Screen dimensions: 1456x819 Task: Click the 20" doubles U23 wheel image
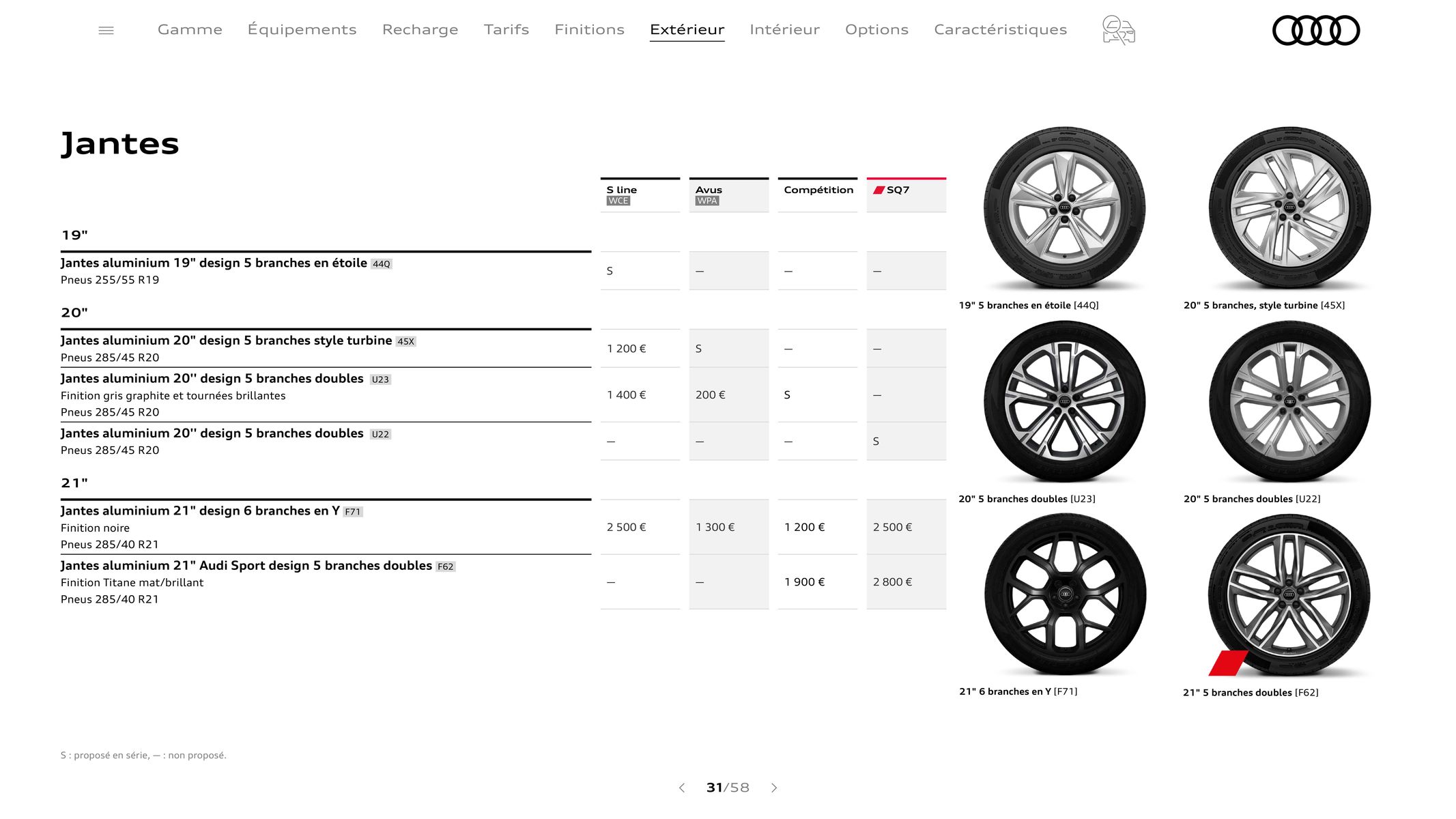click(1064, 401)
